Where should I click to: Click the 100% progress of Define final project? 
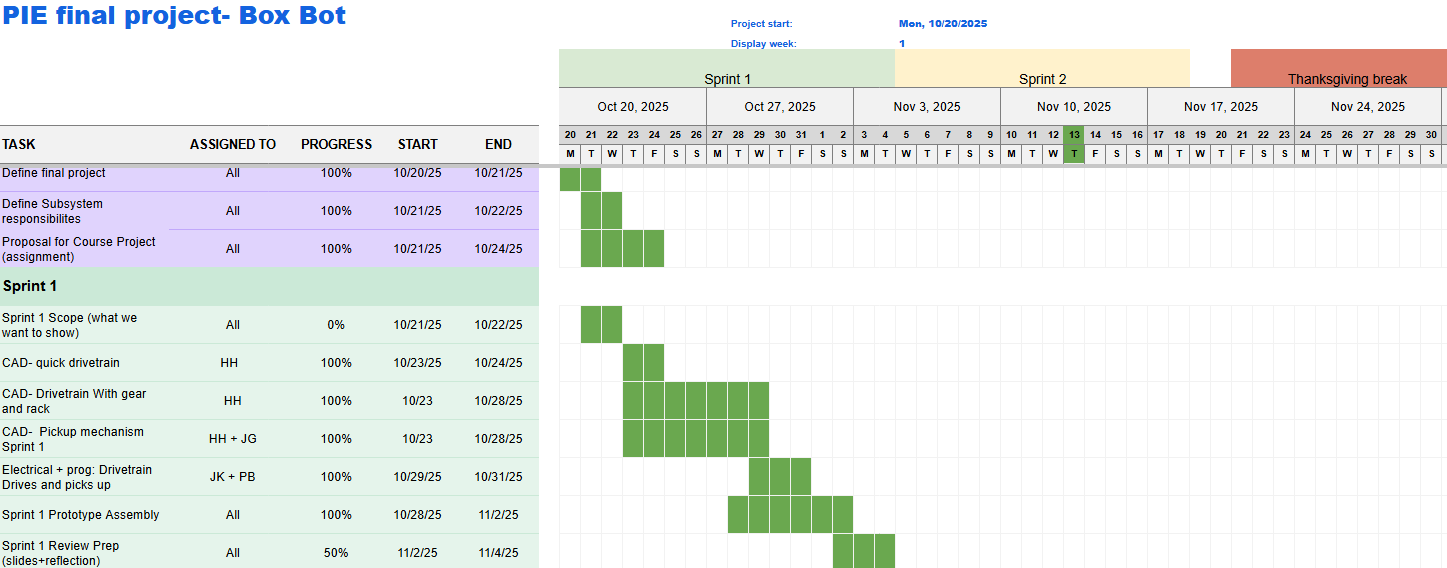tap(336, 173)
